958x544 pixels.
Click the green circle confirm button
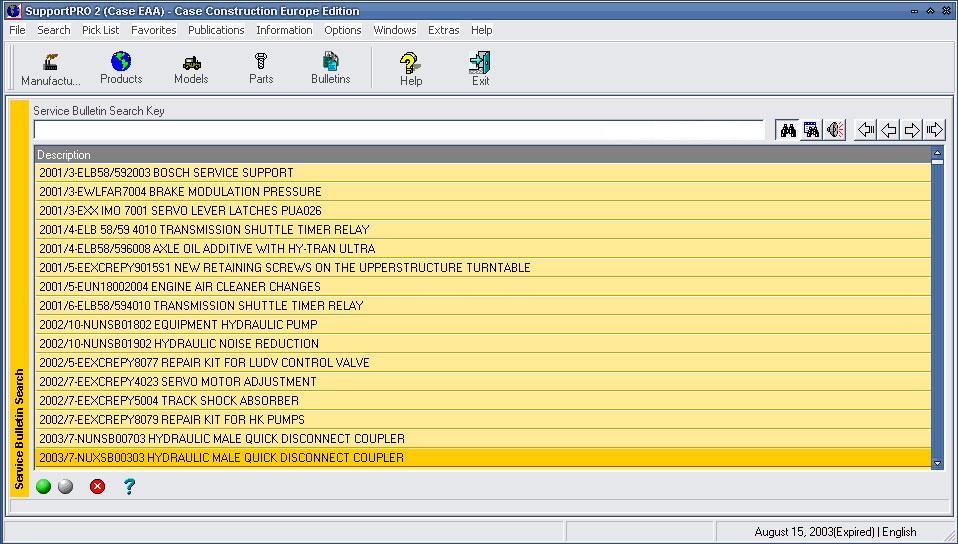43,487
